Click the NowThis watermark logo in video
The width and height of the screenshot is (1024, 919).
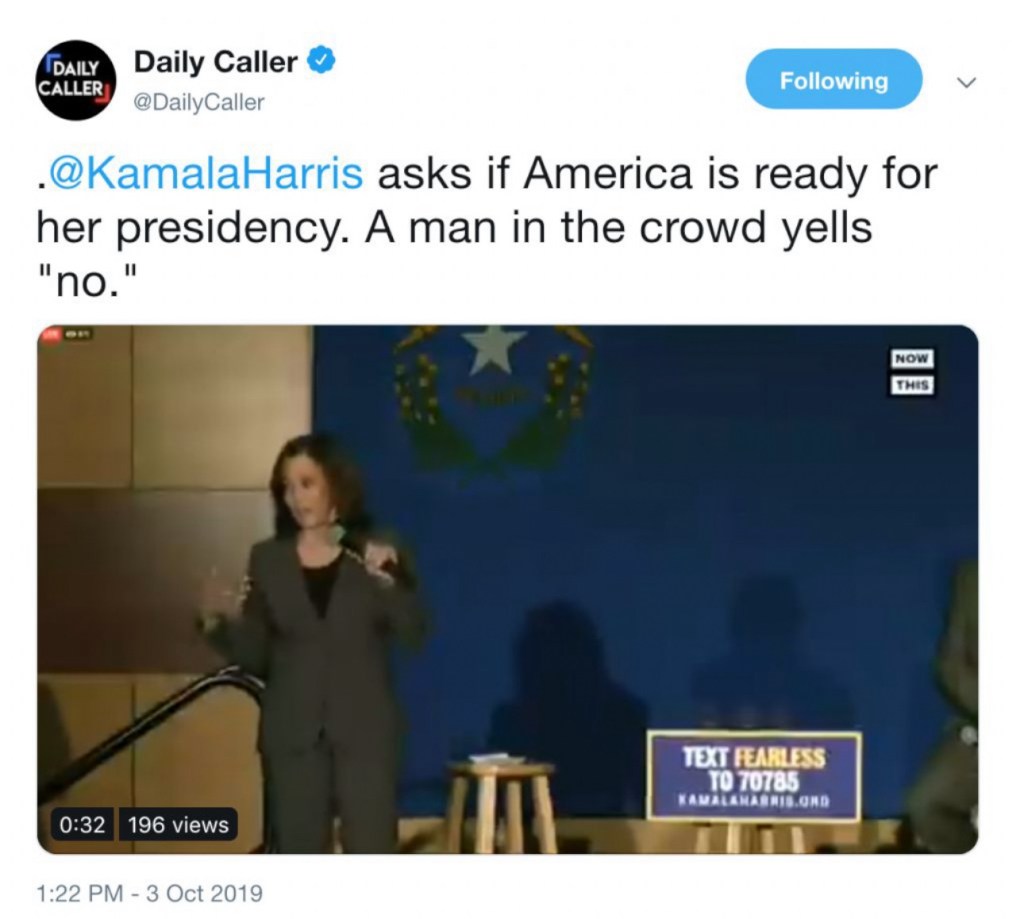(913, 371)
